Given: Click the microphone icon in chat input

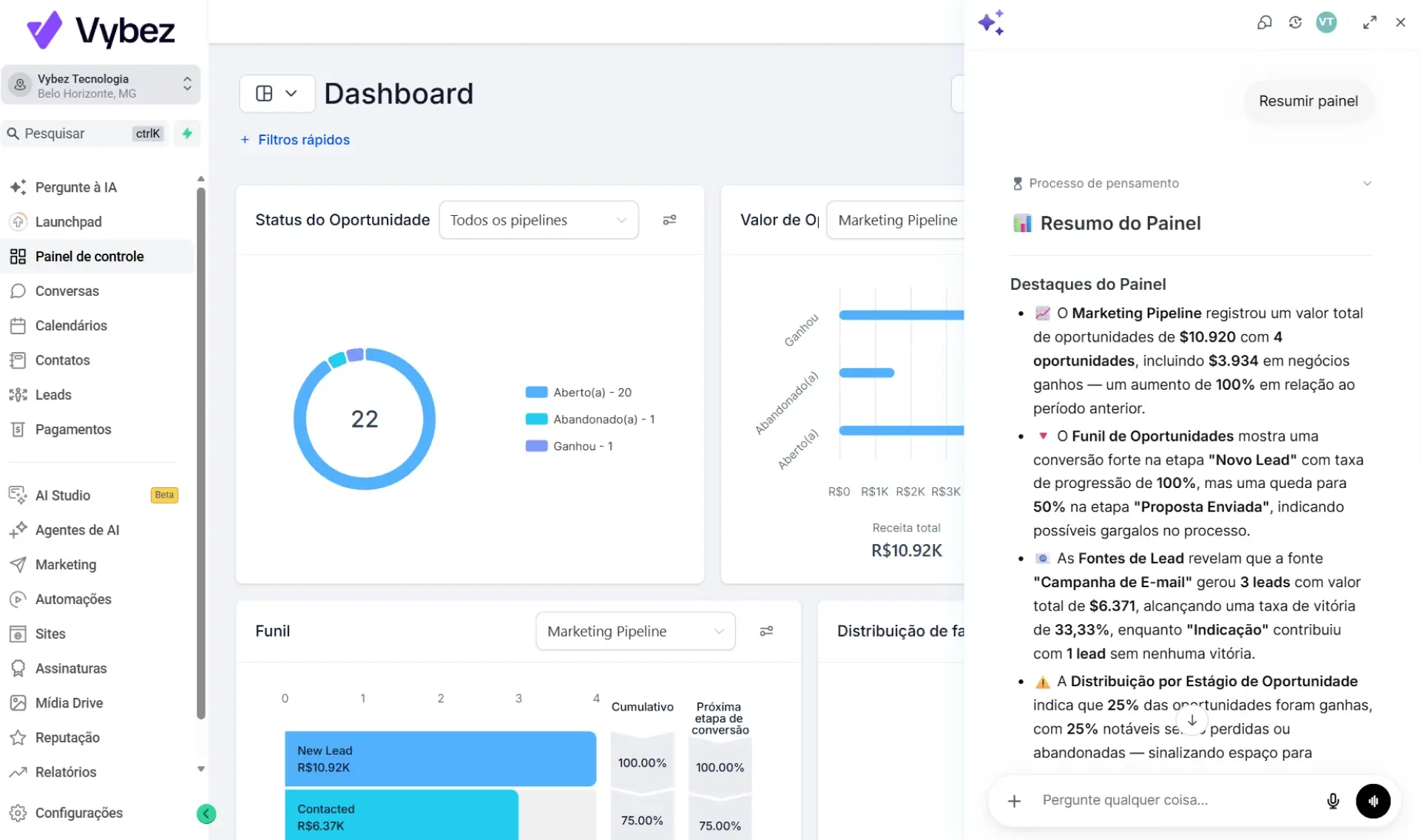Looking at the screenshot, I should 1333,801.
